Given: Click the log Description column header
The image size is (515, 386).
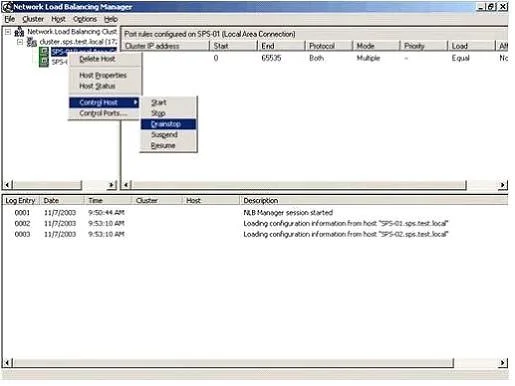Looking at the screenshot, I should [374, 200].
